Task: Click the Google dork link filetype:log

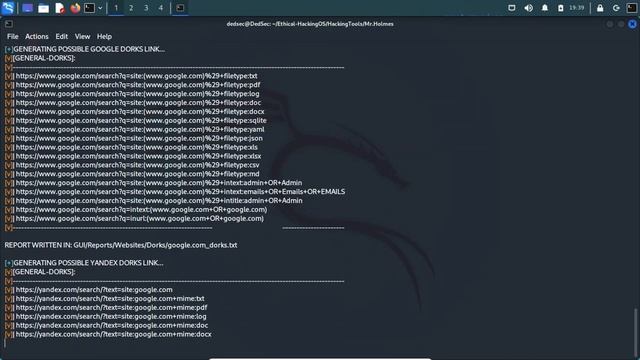Action: (x=137, y=94)
